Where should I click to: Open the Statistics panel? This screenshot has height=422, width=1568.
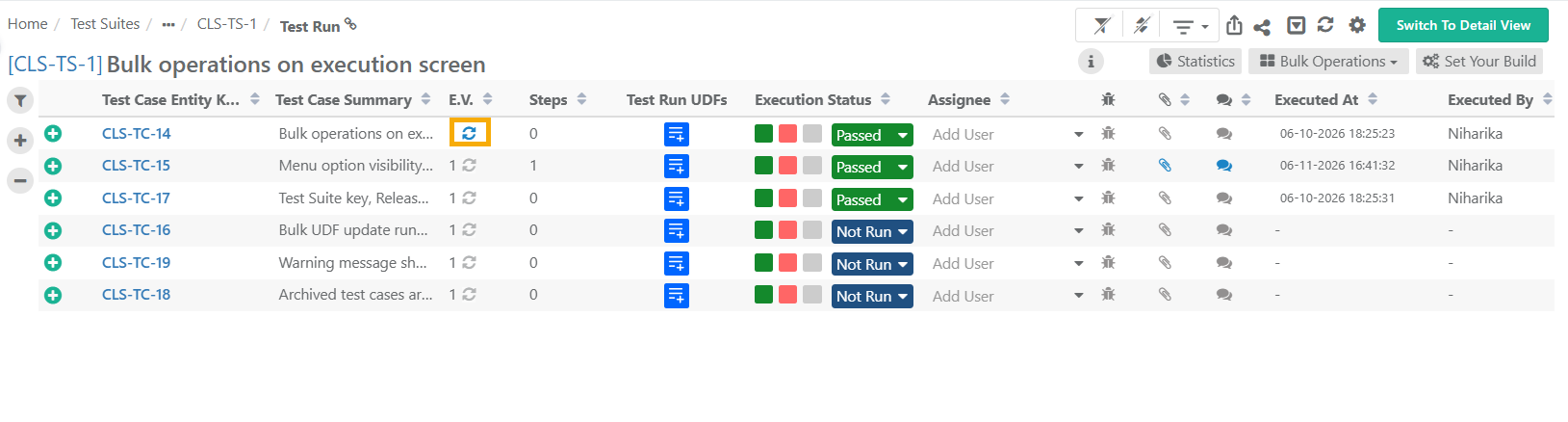(x=1195, y=62)
